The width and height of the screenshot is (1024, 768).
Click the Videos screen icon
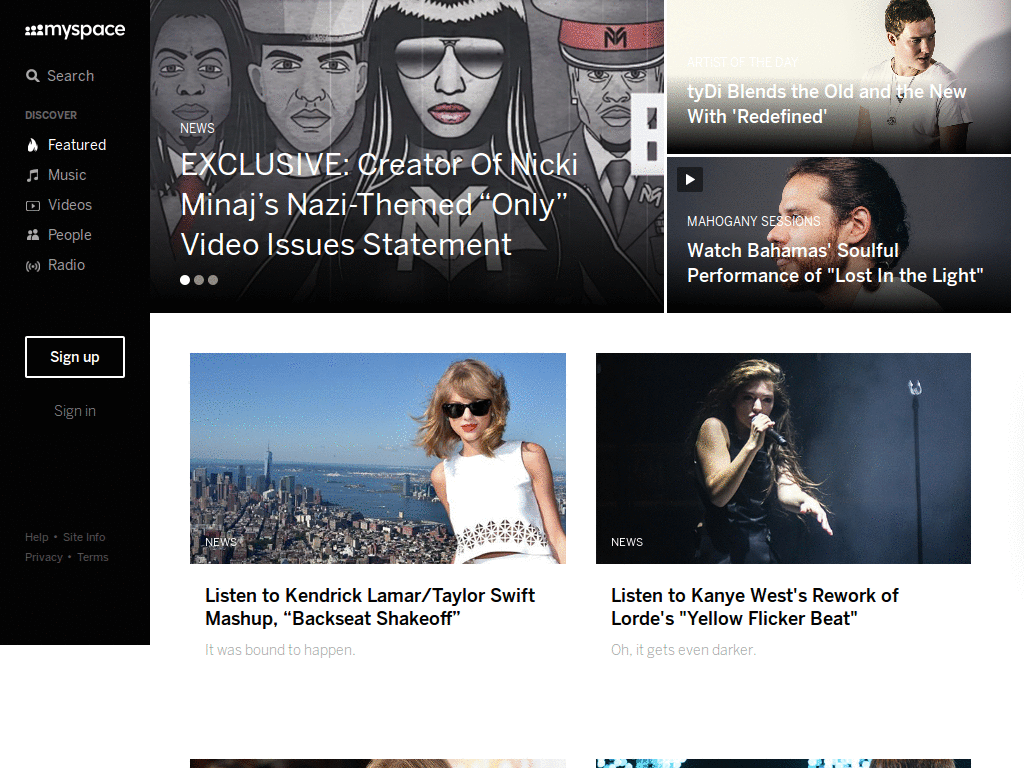33,206
